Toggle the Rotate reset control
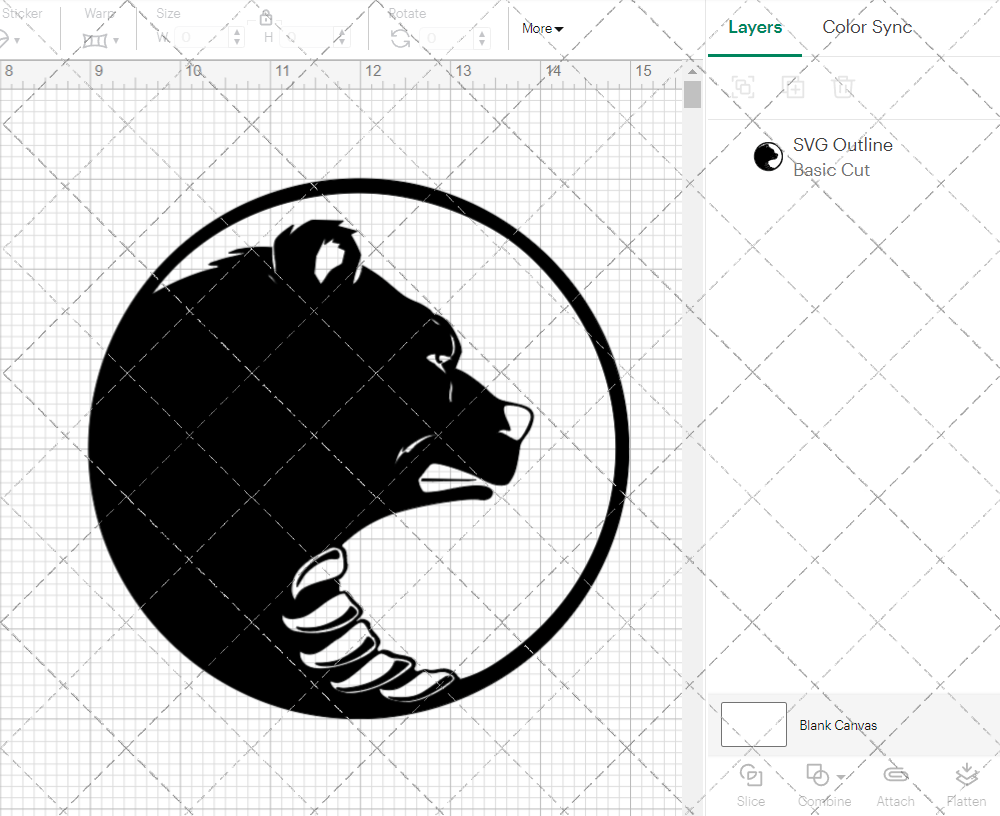The height and width of the screenshot is (816, 1000). [x=400, y=36]
